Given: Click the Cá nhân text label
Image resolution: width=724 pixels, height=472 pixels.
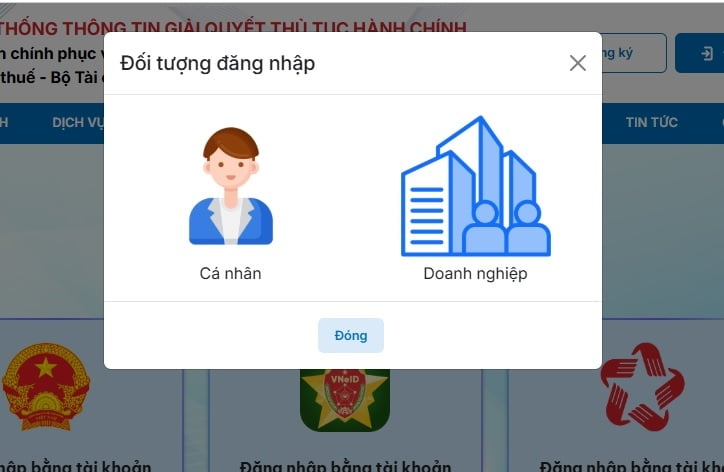Looking at the screenshot, I should [230, 273].
